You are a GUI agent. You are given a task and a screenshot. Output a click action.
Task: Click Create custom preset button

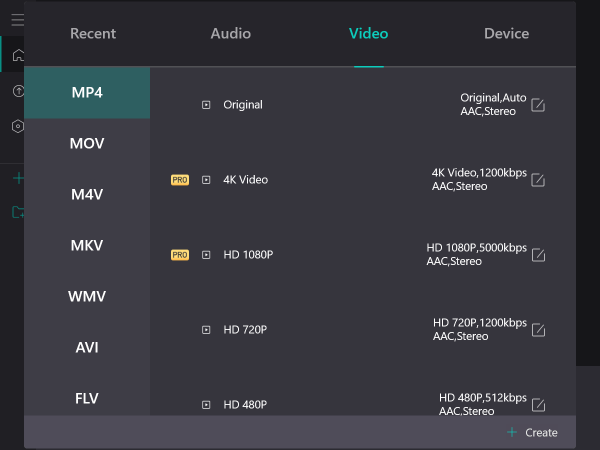532,433
